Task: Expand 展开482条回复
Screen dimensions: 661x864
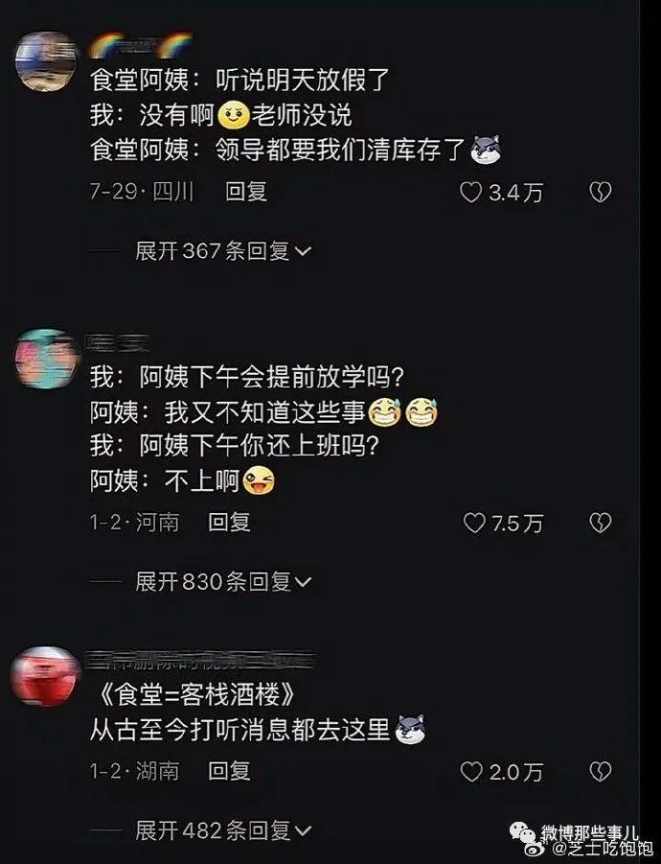Action: tap(223, 830)
